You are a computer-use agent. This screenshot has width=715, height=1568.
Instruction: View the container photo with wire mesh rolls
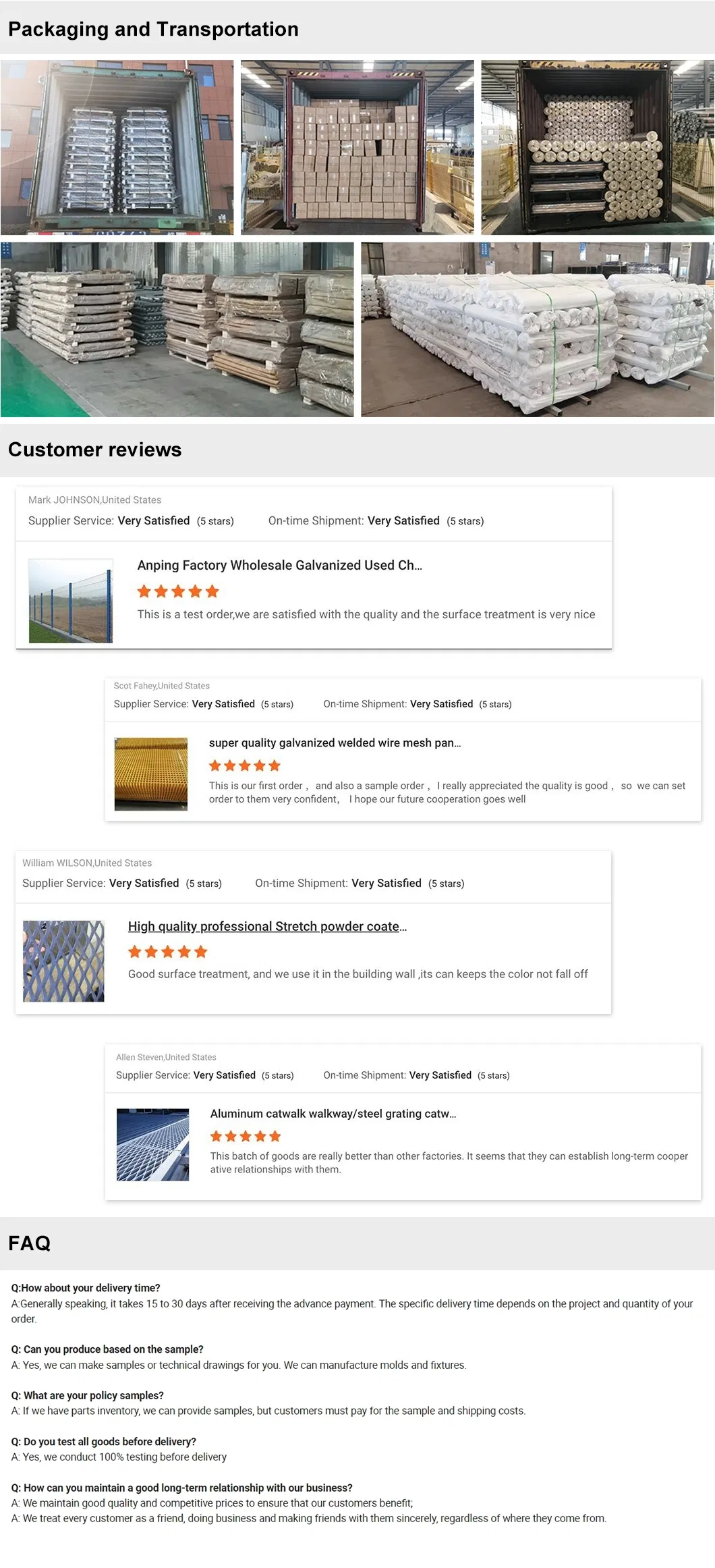(598, 147)
